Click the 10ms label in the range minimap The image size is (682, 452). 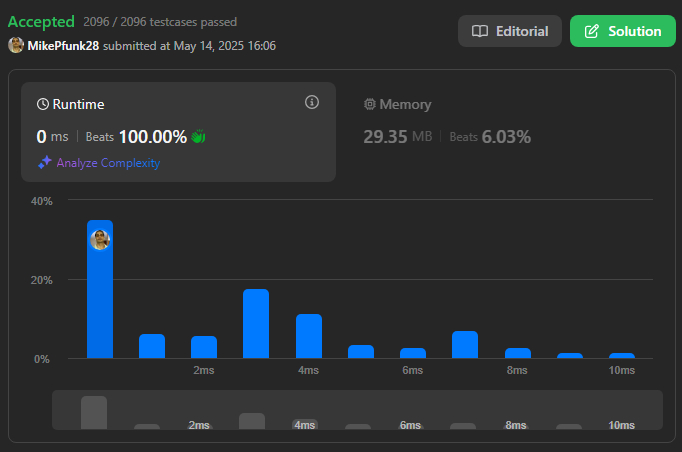[x=621, y=425]
